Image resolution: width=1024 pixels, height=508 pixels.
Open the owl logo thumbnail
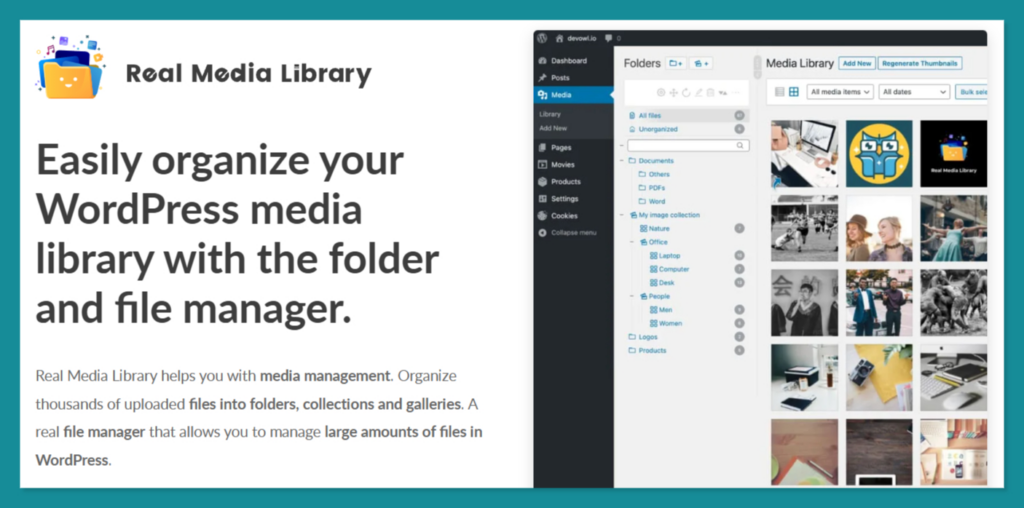[879, 154]
